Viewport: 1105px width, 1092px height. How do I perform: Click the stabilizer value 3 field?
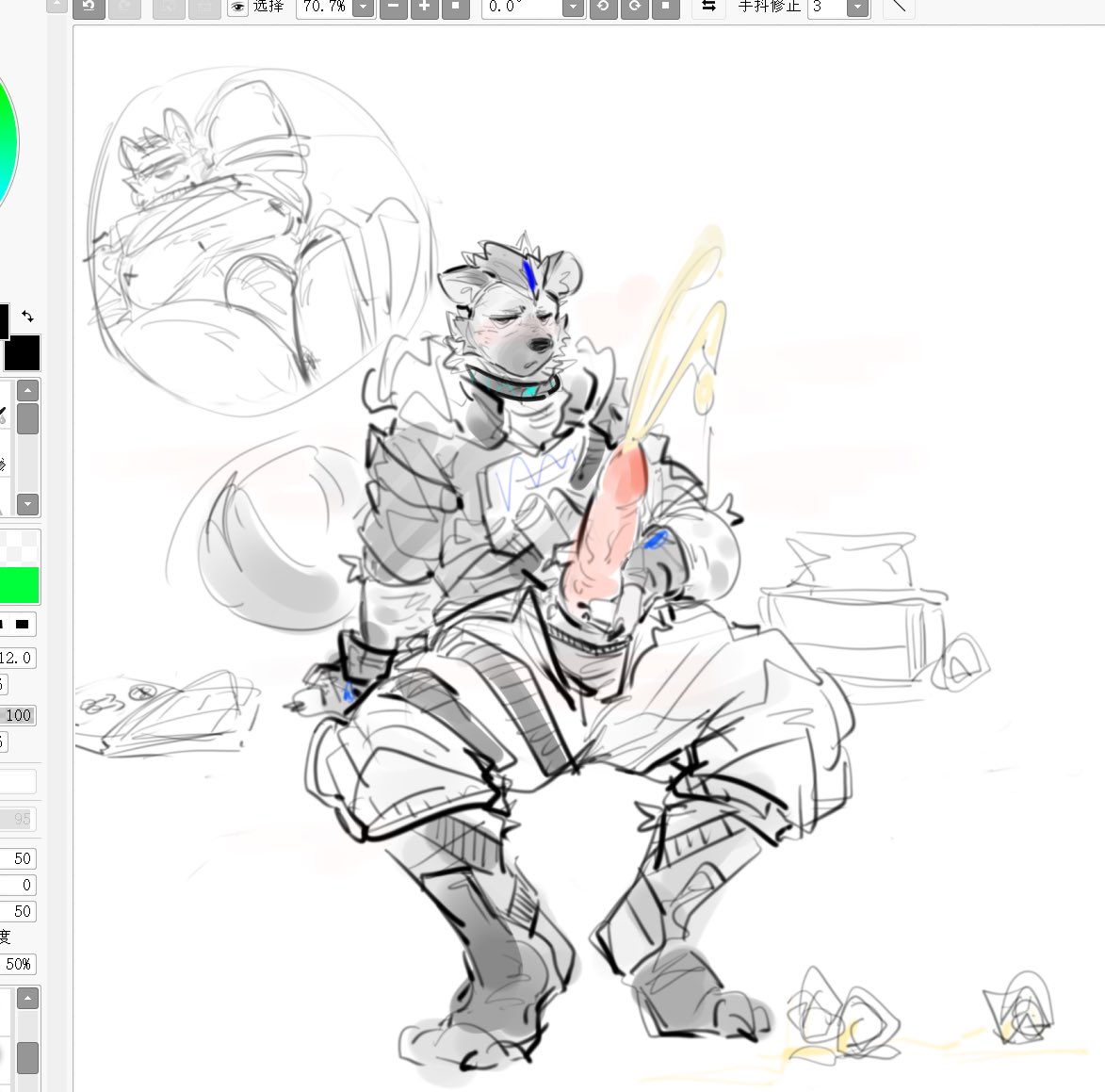pyautogui.click(x=826, y=7)
